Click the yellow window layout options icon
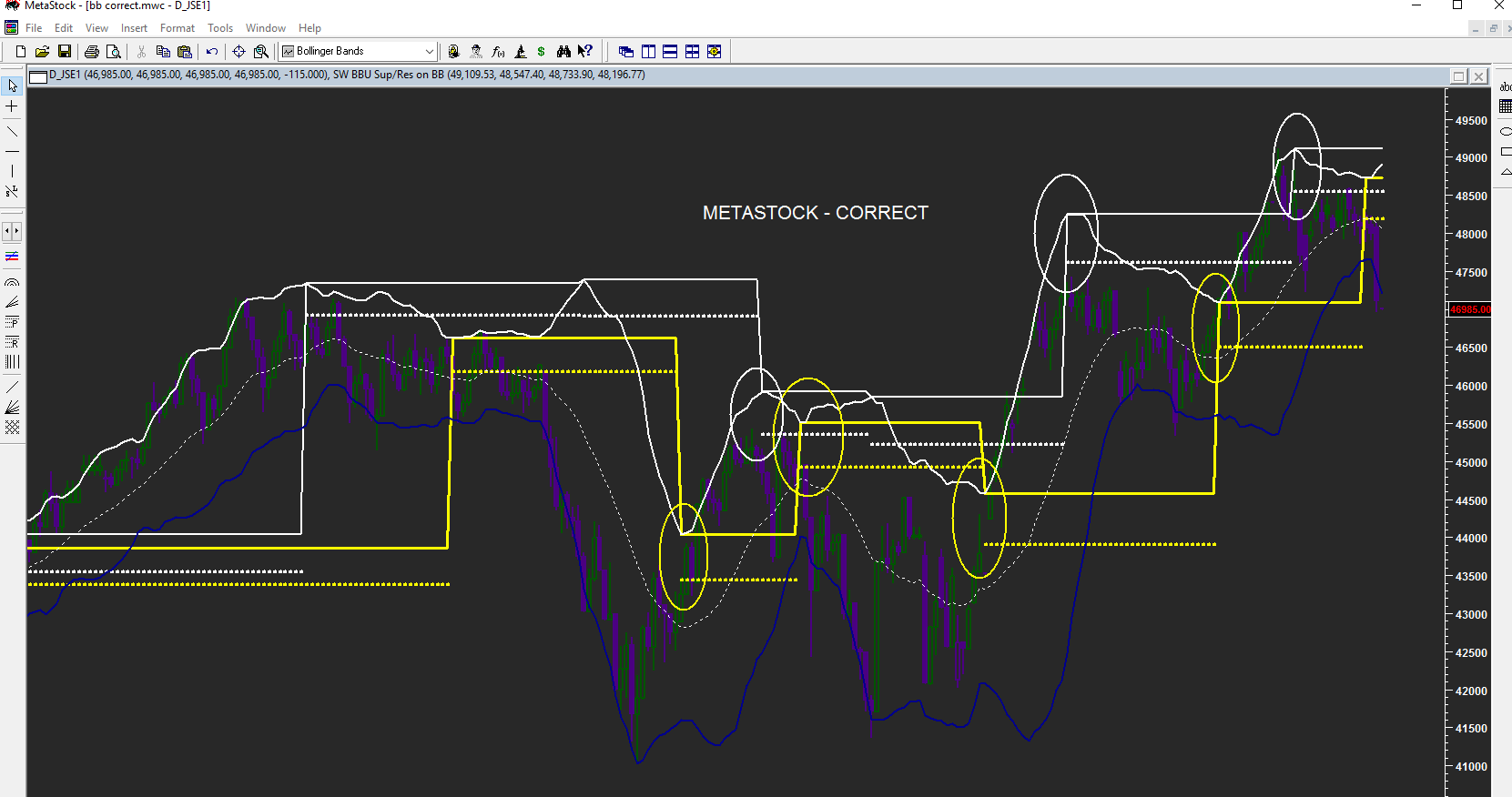Viewport: 1512px width, 797px height. click(x=715, y=52)
